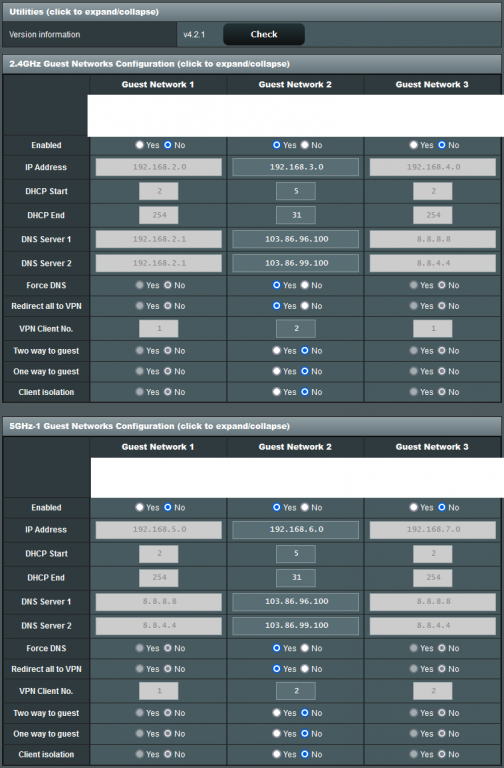Edit 5GHz-1 Guest Network 2 VPN Client No. field
The image size is (504, 768).
[296, 691]
